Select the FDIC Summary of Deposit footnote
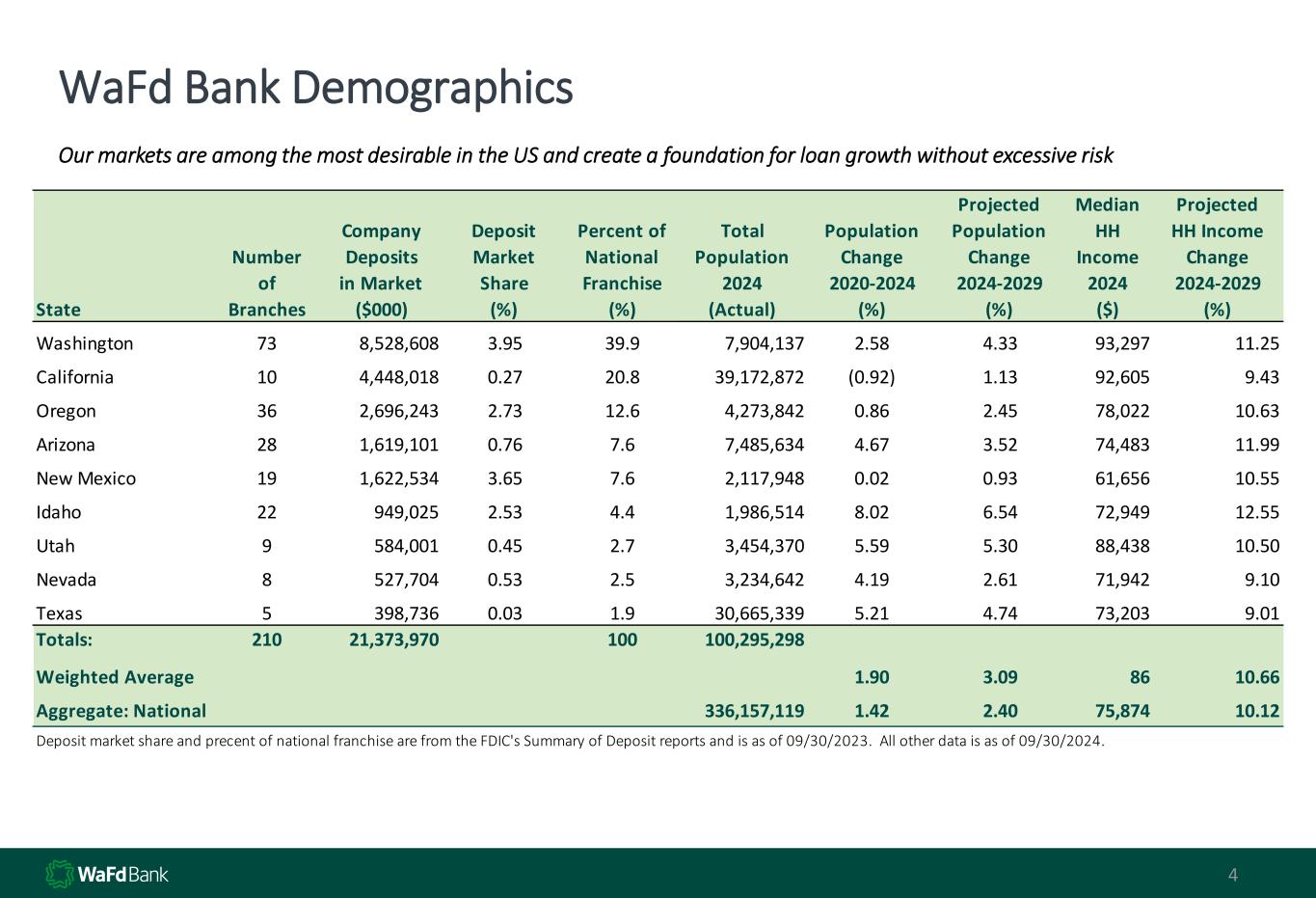This screenshot has width=1316, height=898. [x=570, y=742]
